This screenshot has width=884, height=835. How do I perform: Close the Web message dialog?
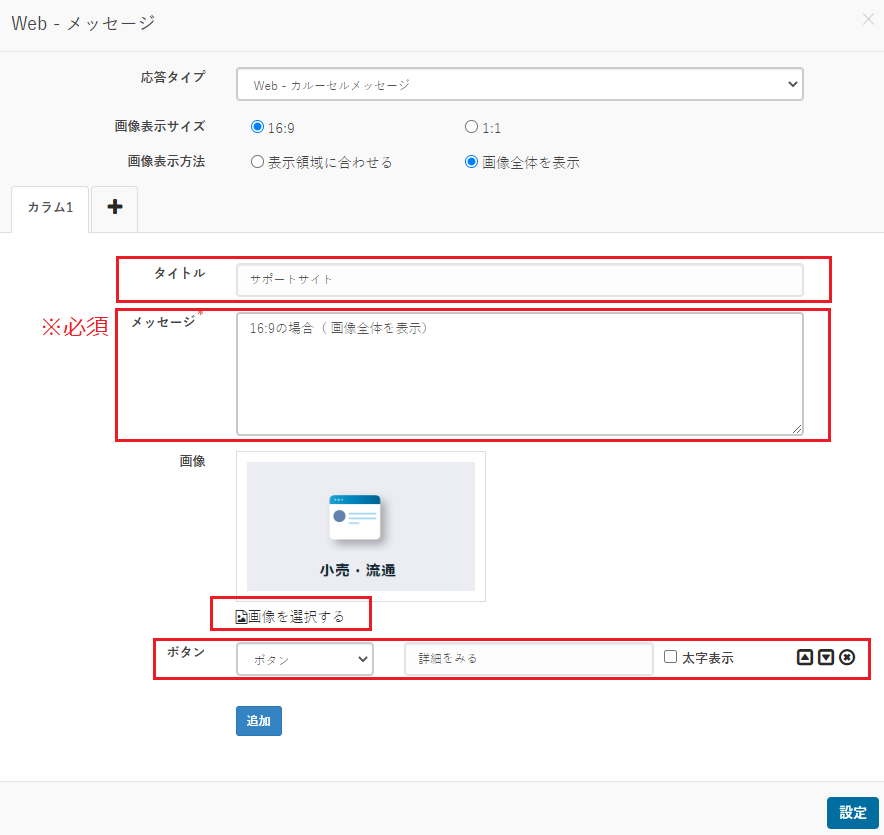tap(868, 20)
